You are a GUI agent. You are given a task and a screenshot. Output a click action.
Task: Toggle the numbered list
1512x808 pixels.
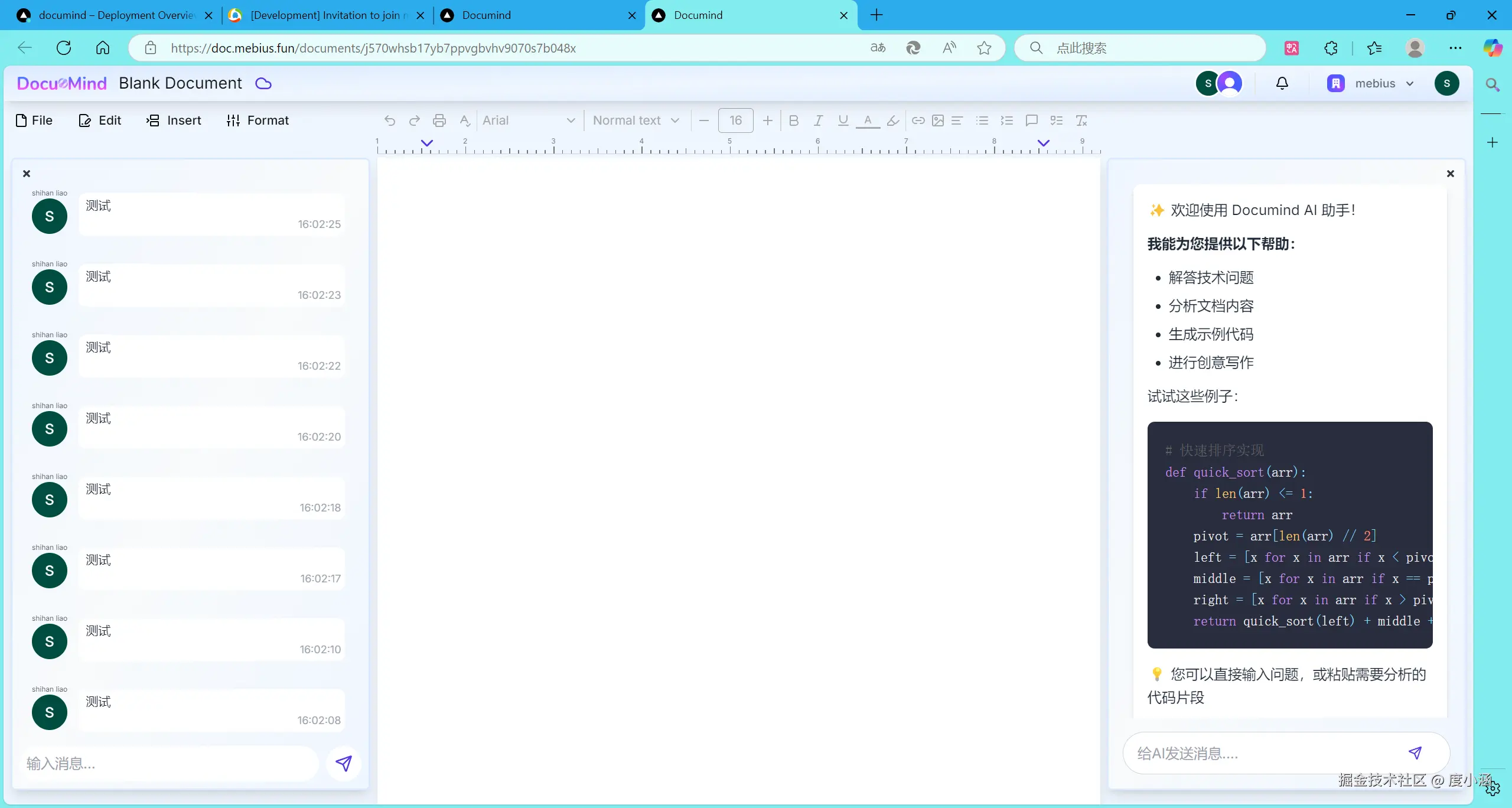pyautogui.click(x=1007, y=120)
